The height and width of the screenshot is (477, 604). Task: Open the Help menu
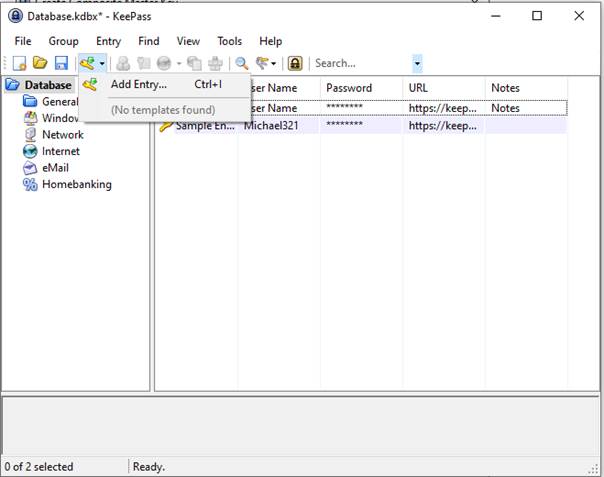click(x=270, y=41)
